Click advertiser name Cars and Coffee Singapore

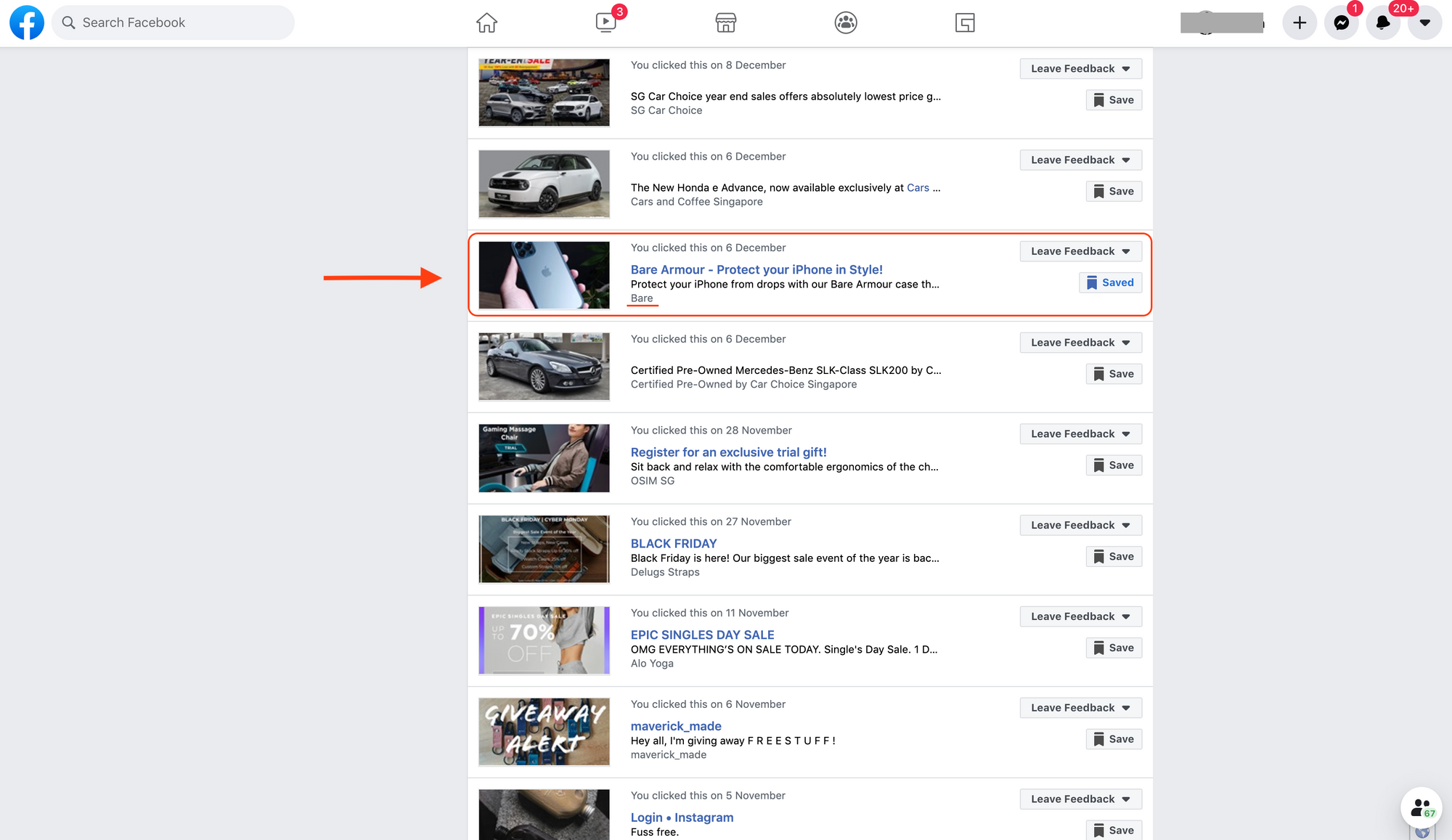pyautogui.click(x=696, y=202)
